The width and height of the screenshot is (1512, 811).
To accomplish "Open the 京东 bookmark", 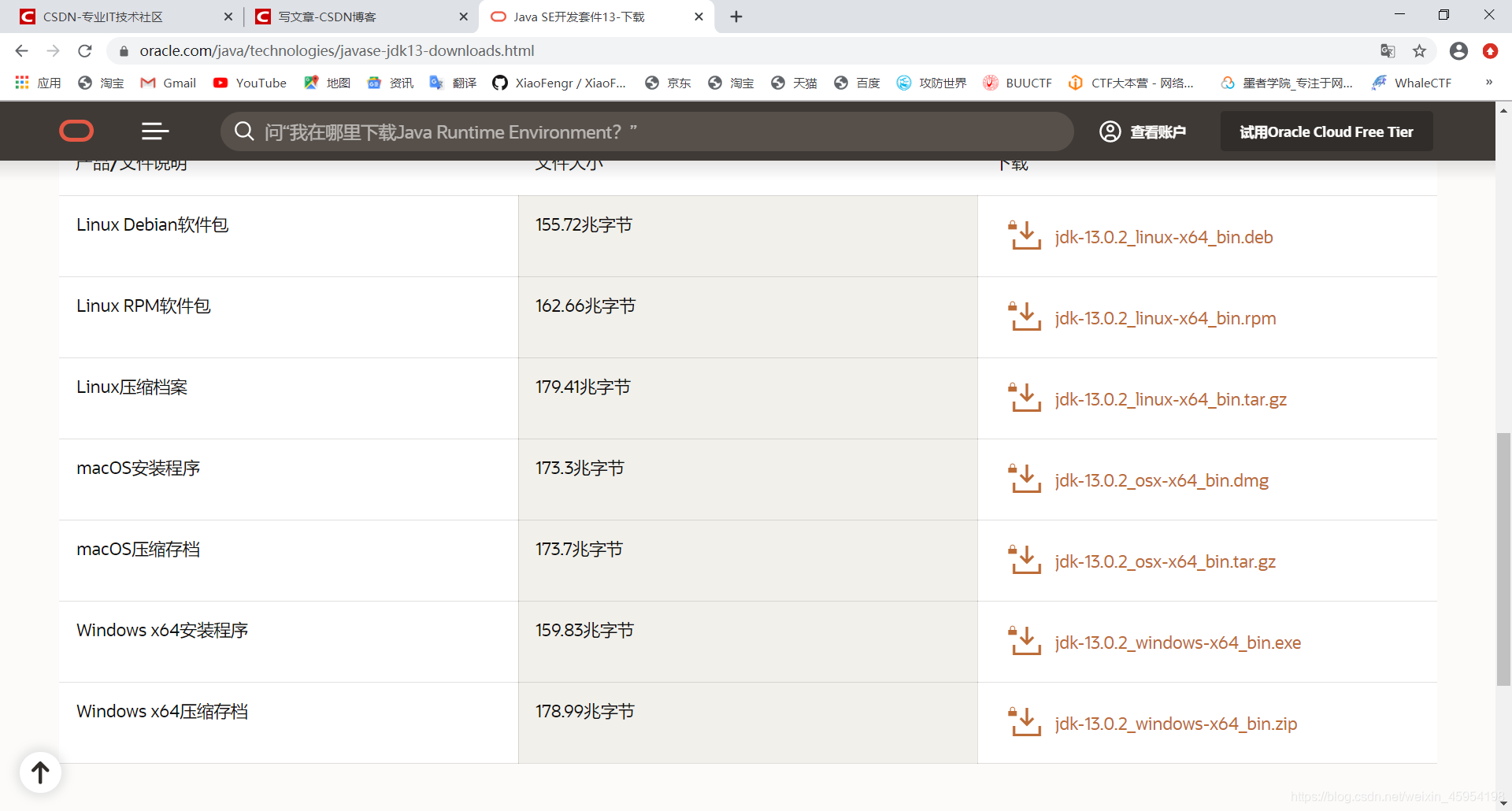I will click(668, 83).
